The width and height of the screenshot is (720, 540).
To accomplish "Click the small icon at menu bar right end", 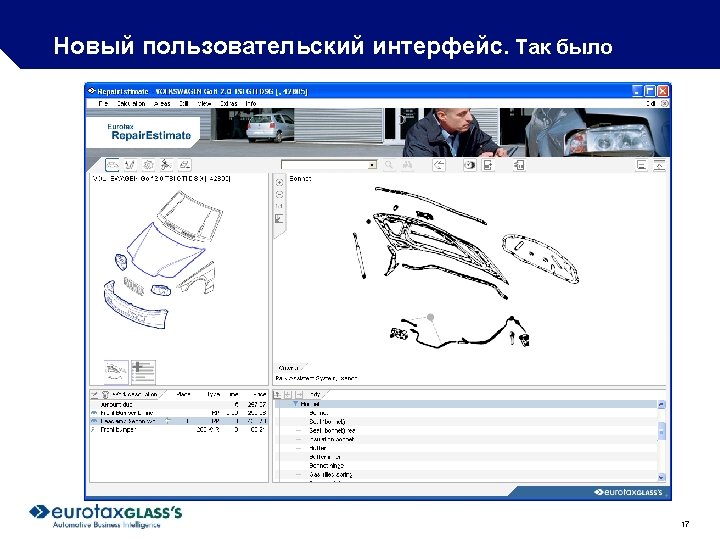I will tap(664, 104).
